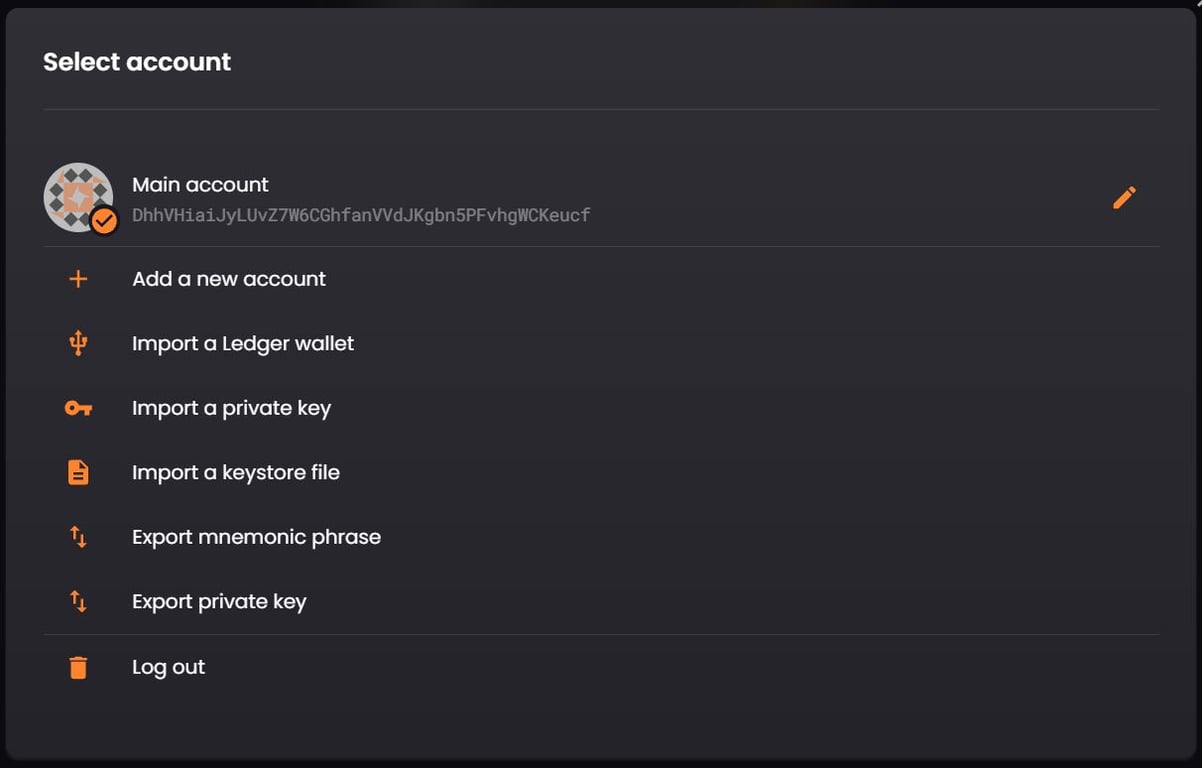This screenshot has height=768, width=1202.
Task: Click the arrows icon beside Export mnemonic phrase
Action: 78,537
